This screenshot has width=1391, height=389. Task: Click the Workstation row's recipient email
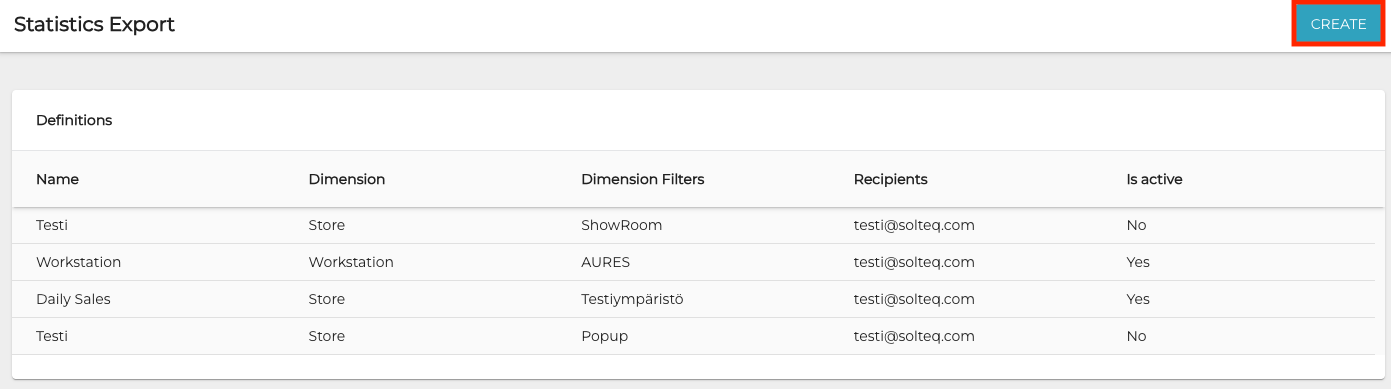914,262
